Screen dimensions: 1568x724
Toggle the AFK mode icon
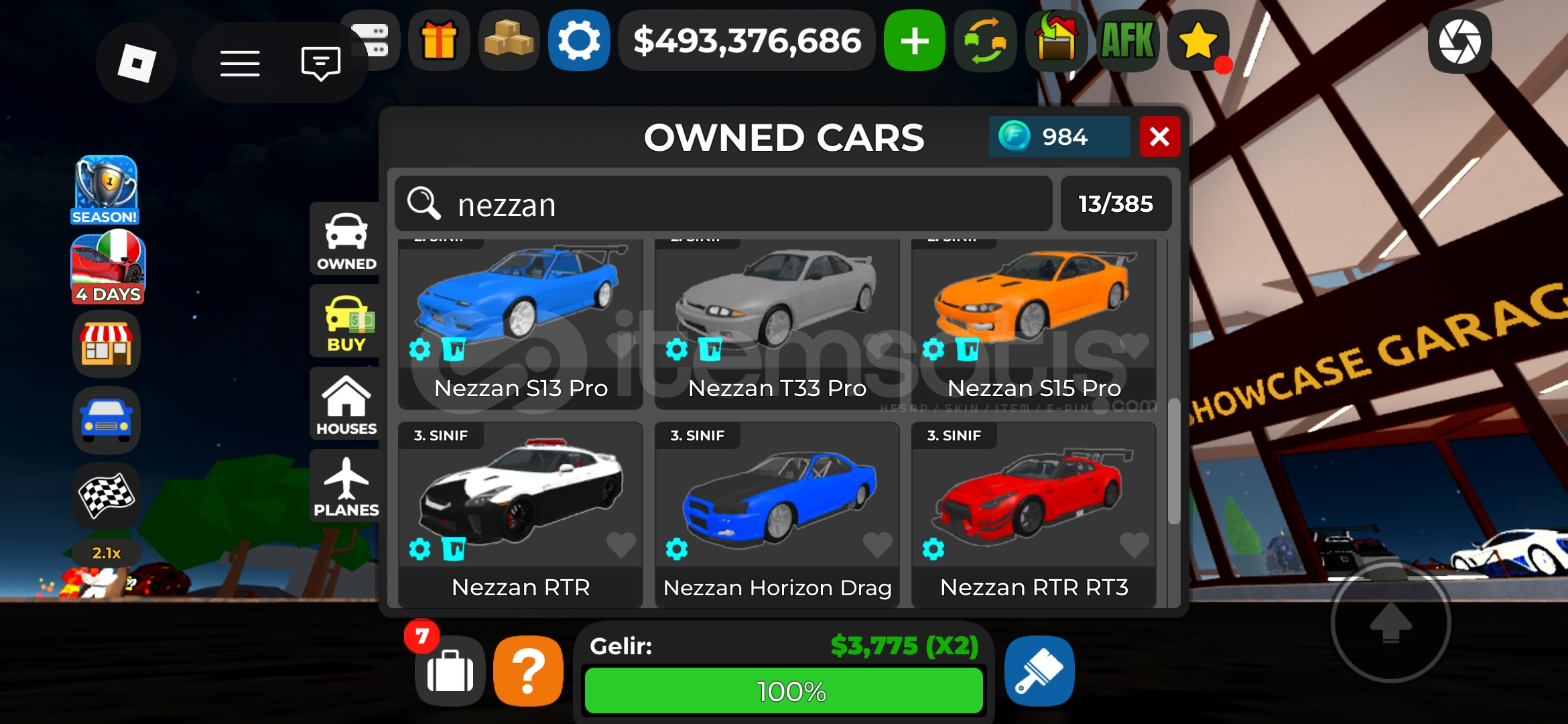click(x=1128, y=41)
